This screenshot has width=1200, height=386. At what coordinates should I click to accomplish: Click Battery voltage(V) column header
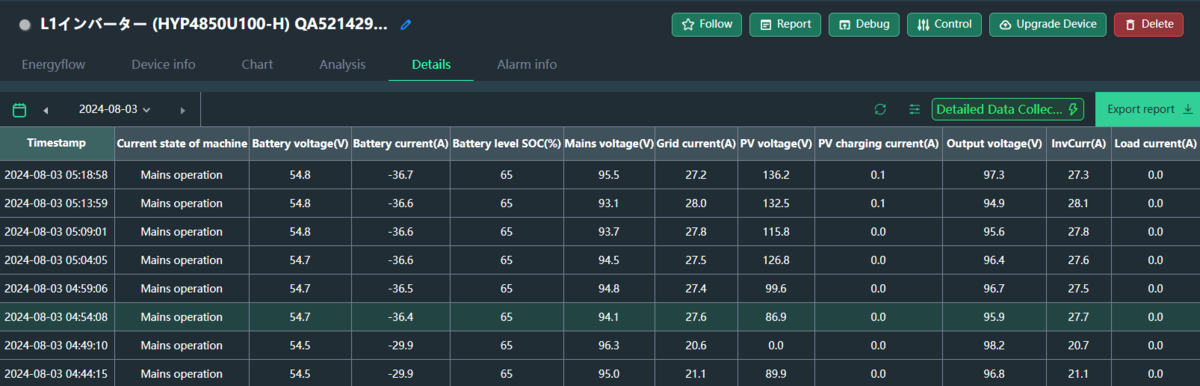click(x=300, y=144)
